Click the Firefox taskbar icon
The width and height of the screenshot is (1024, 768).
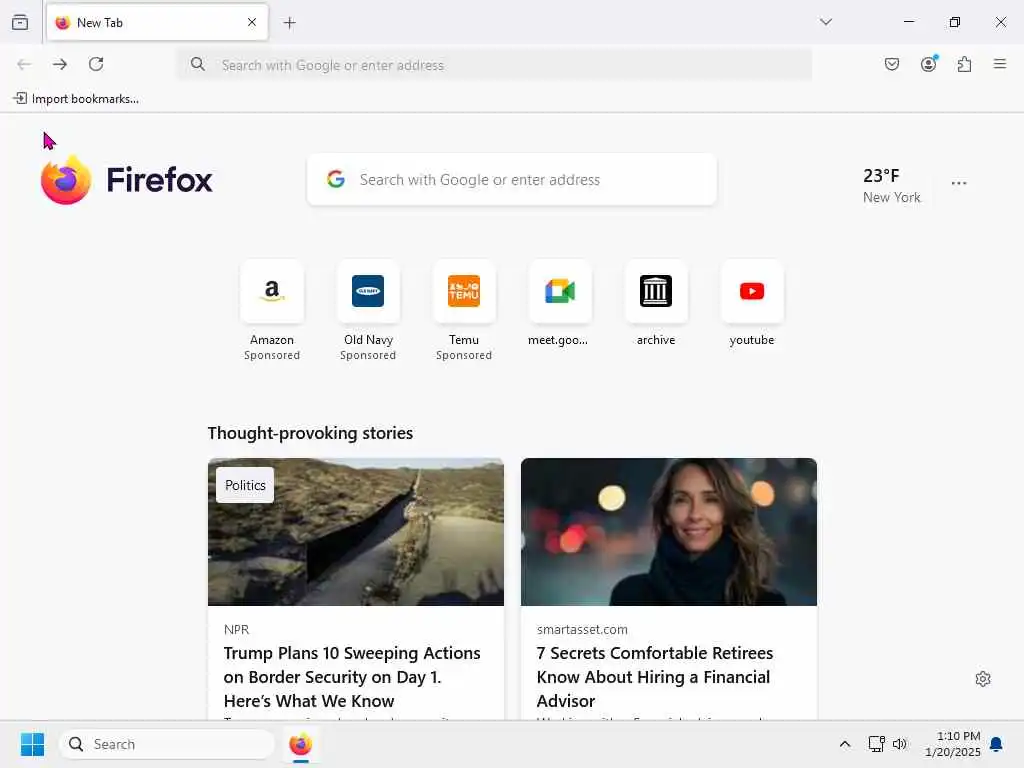[300, 744]
